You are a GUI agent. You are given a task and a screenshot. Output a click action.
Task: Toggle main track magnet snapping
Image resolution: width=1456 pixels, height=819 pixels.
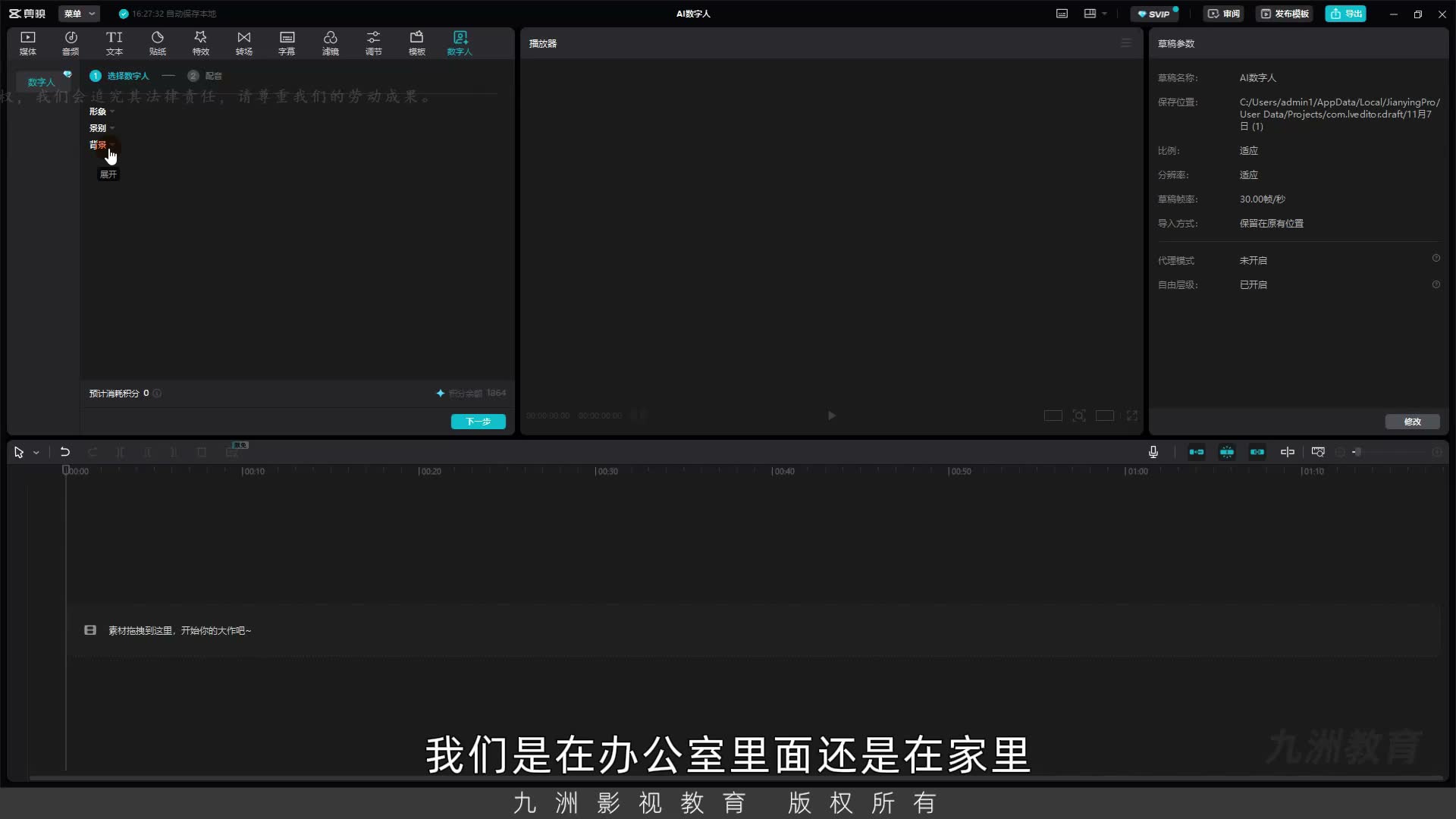click(1197, 452)
